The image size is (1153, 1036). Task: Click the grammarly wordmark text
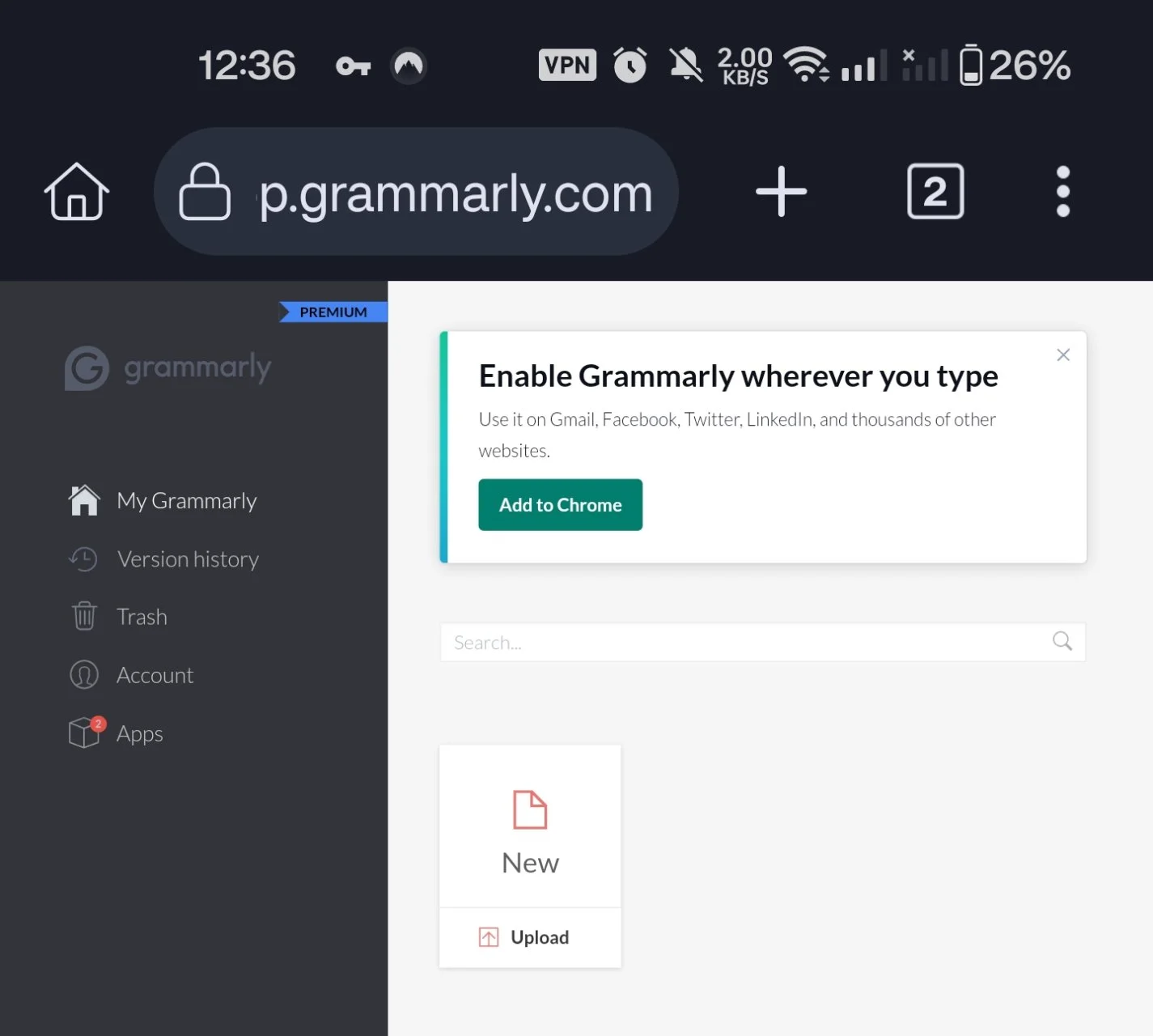pyautogui.click(x=197, y=368)
